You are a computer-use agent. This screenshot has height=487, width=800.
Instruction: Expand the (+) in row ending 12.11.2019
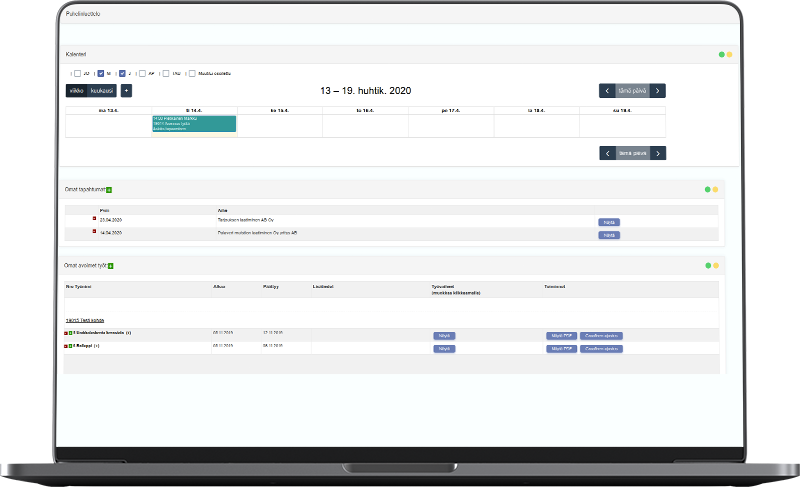(129, 333)
